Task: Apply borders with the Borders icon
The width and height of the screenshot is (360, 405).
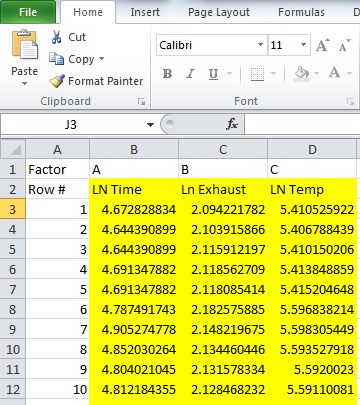Action: 257,74
